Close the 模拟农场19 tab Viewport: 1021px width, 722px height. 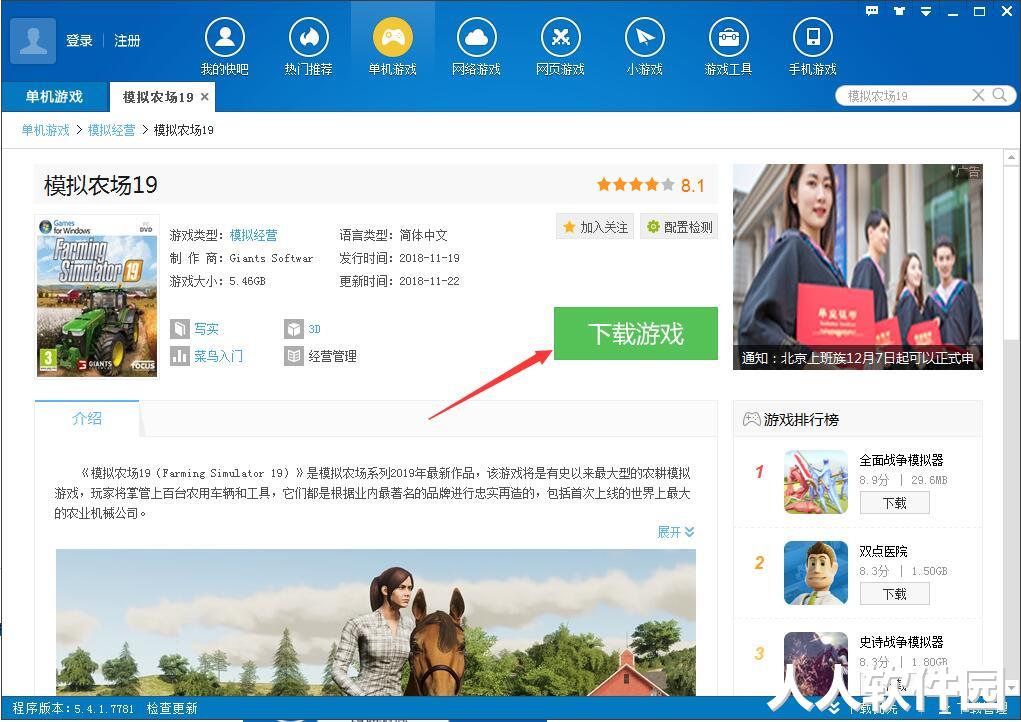coord(204,96)
